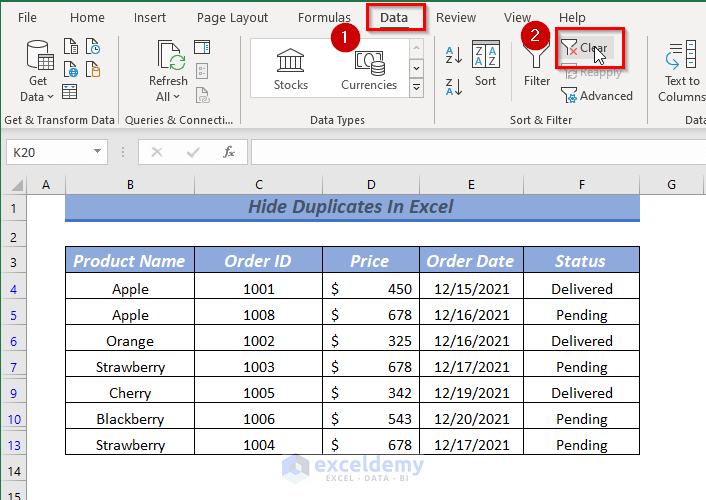This screenshot has height=500, width=706.
Task: Sort Z to A descending
Action: pyautogui.click(x=454, y=86)
